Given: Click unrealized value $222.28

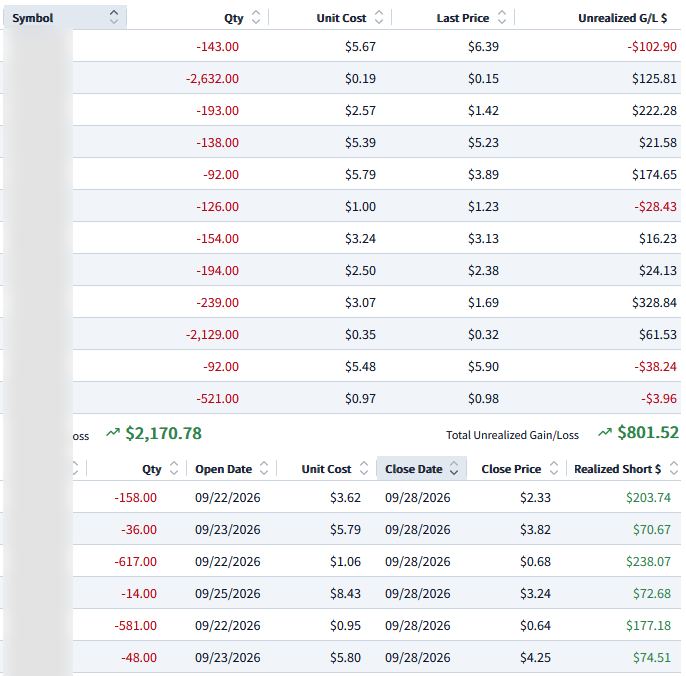Looking at the screenshot, I should coord(654,110).
